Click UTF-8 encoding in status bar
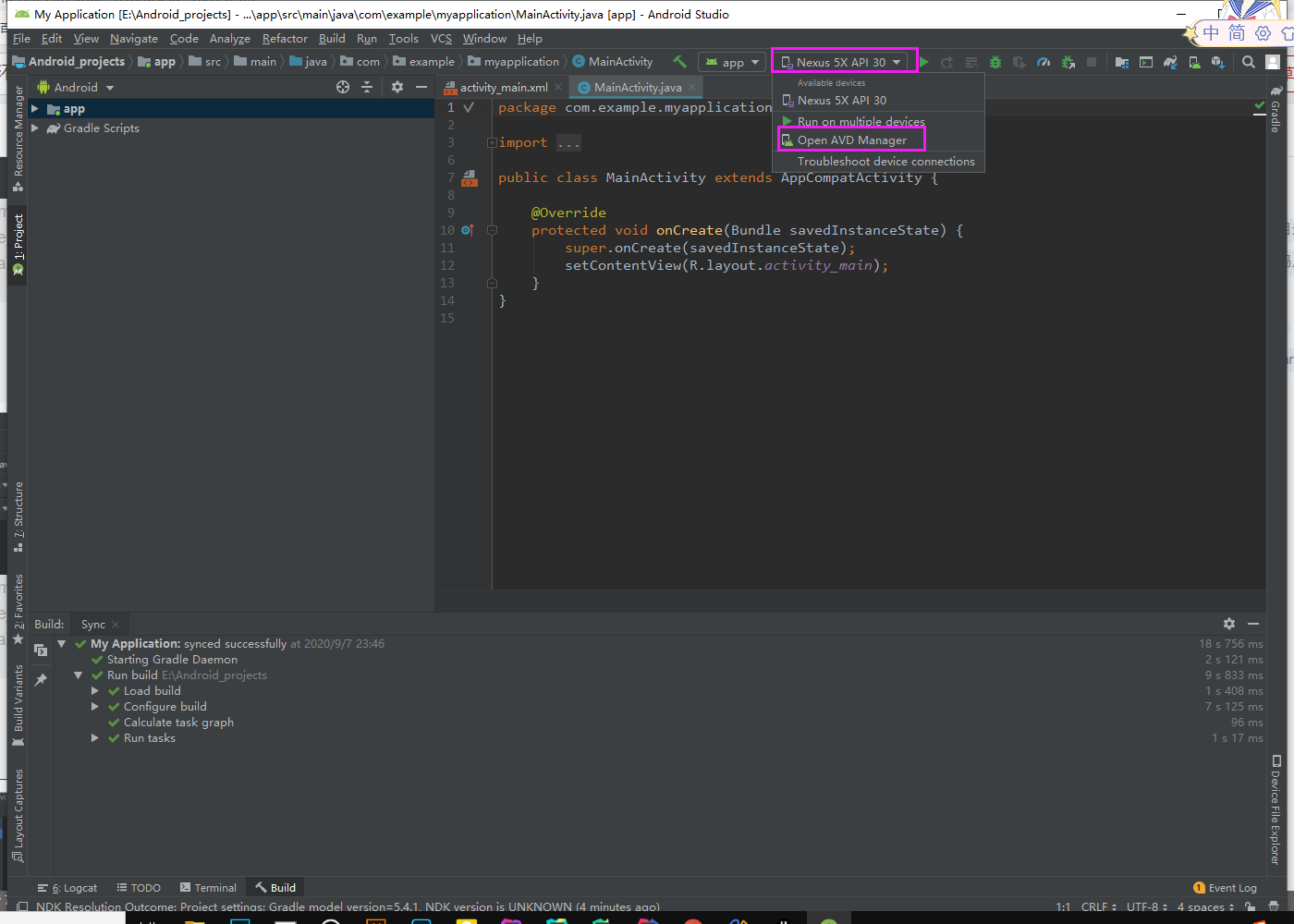This screenshot has width=1294, height=924. 1146,907
